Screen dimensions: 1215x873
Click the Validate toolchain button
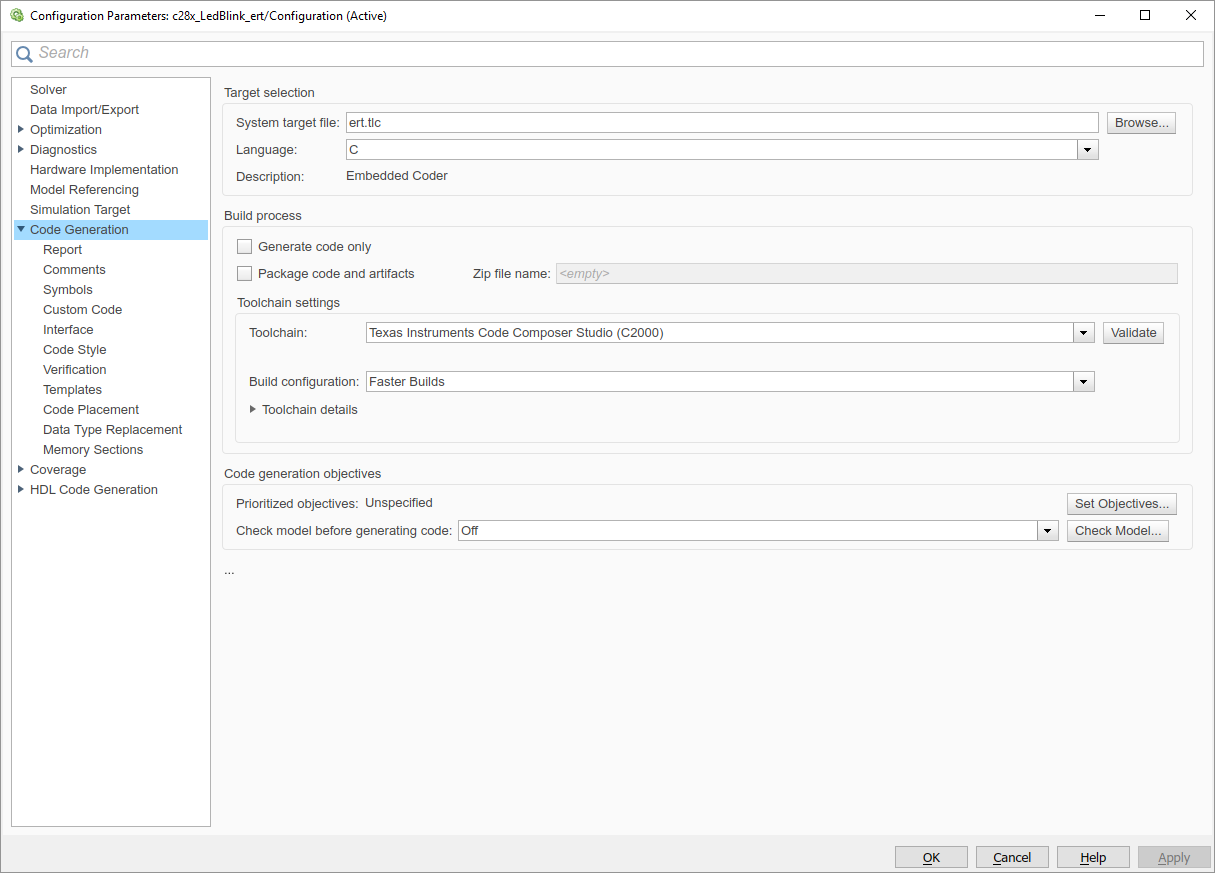point(1133,333)
